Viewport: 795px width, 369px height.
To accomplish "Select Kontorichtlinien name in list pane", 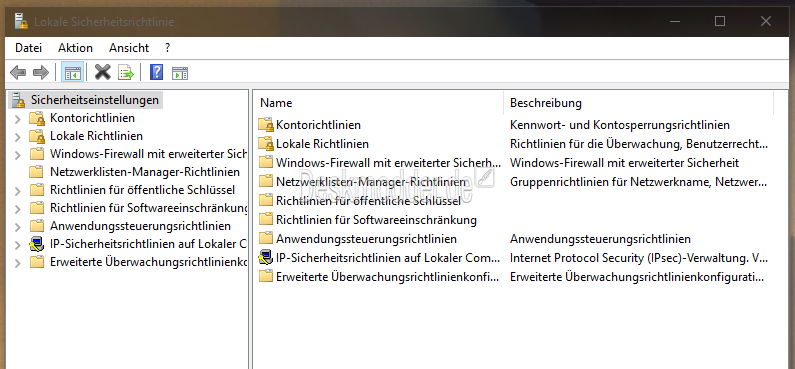I will pos(318,125).
